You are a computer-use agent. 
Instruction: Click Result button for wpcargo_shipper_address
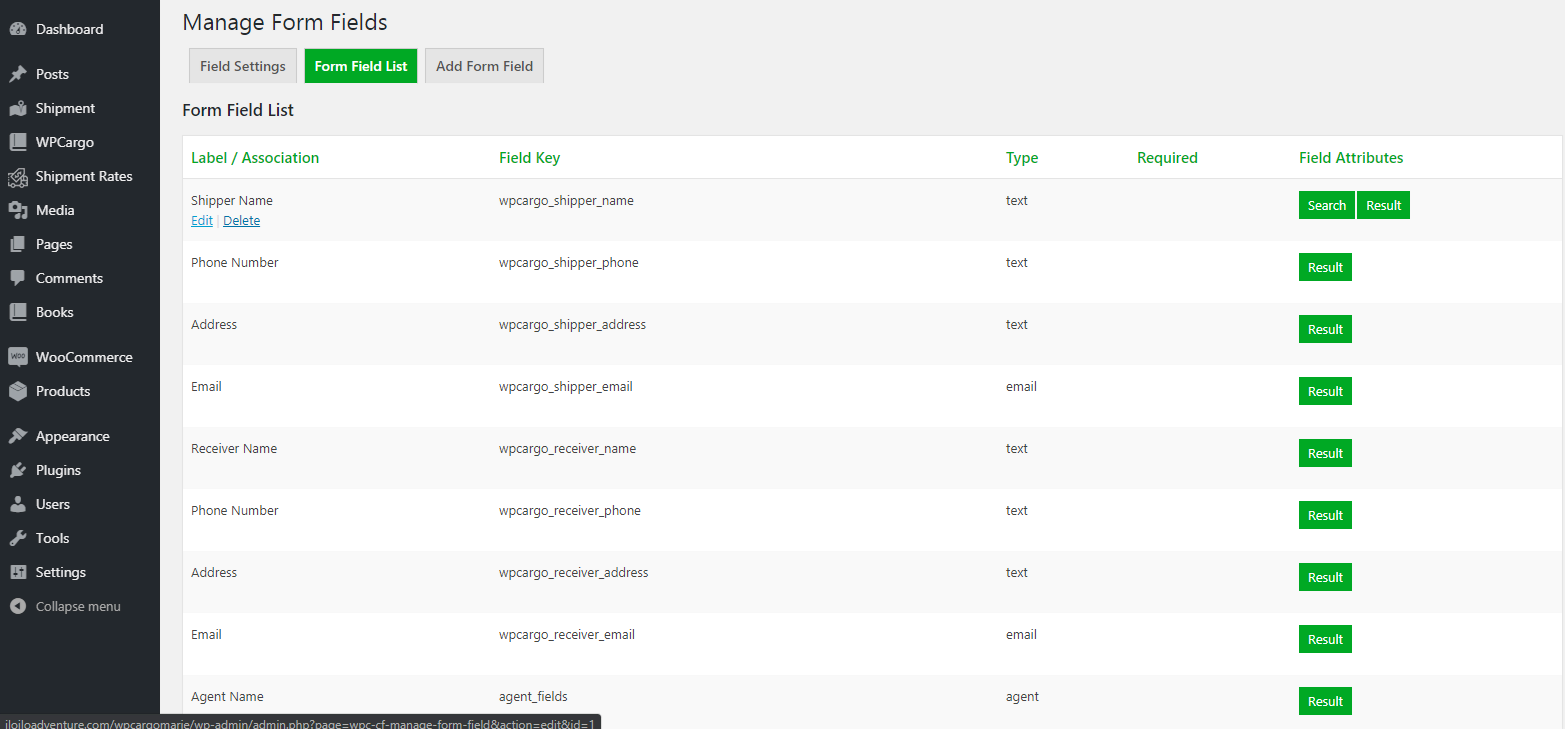click(1325, 329)
